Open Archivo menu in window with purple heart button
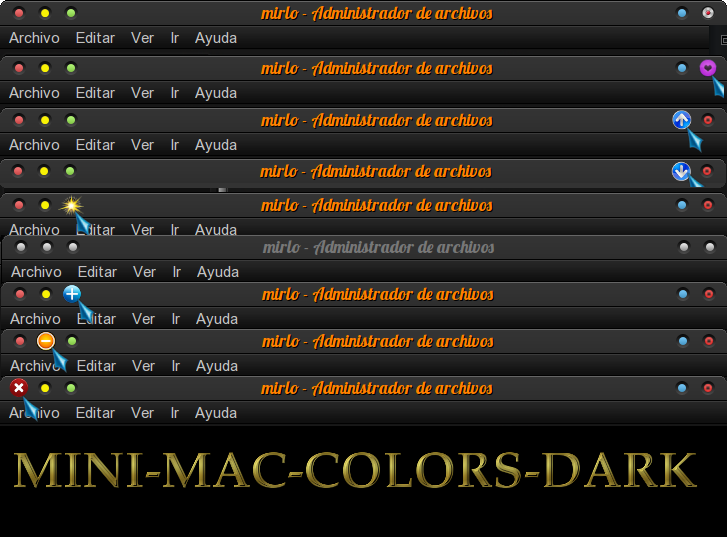This screenshot has height=537, width=727. 34,93
